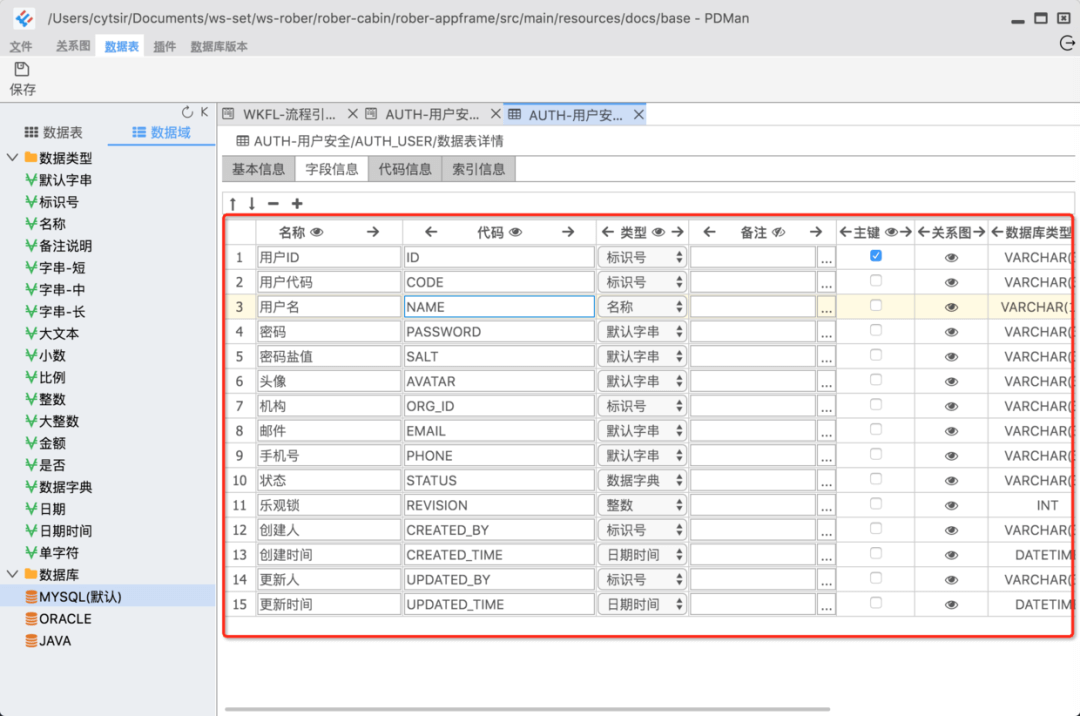Click the logout icon at top right
Screen dimensions: 1080x716
pos(1067,44)
